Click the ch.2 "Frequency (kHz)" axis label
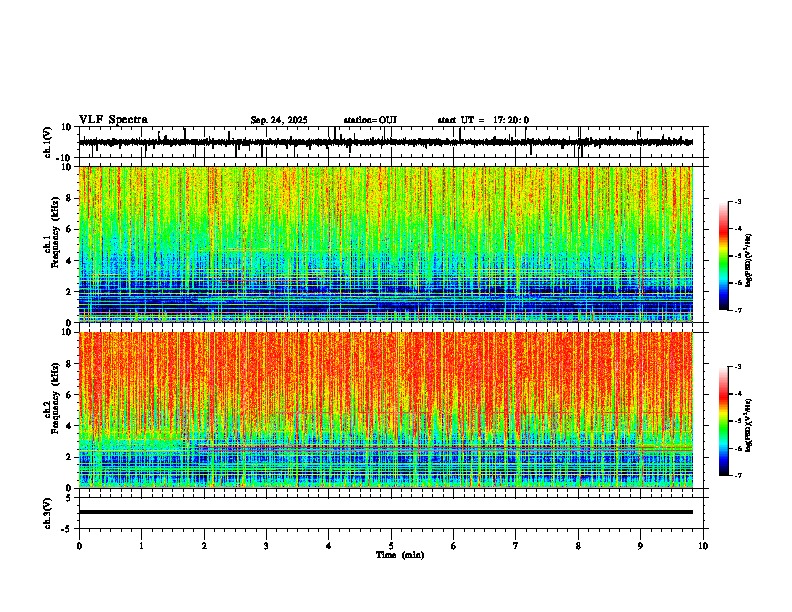Viewport: 792px width, 612px height. 56,398
